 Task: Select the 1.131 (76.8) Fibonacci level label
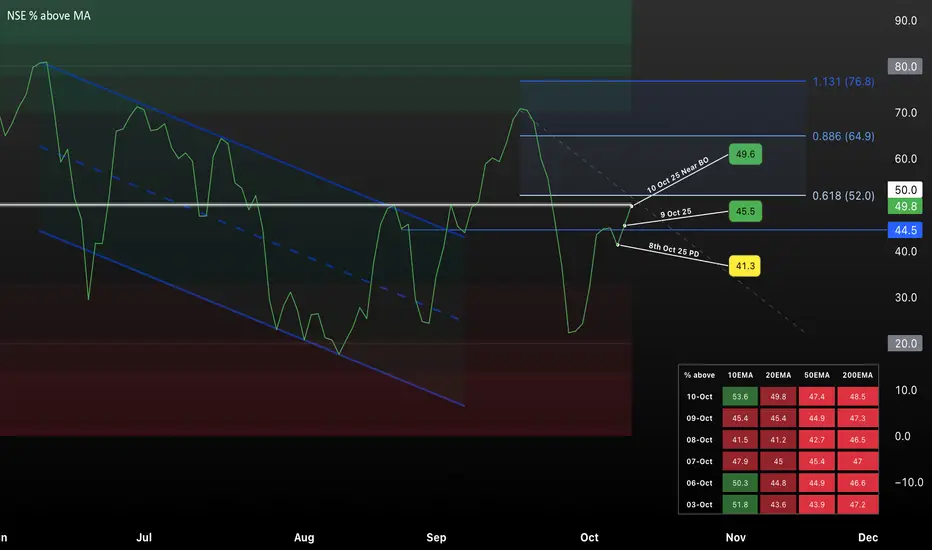coord(843,81)
